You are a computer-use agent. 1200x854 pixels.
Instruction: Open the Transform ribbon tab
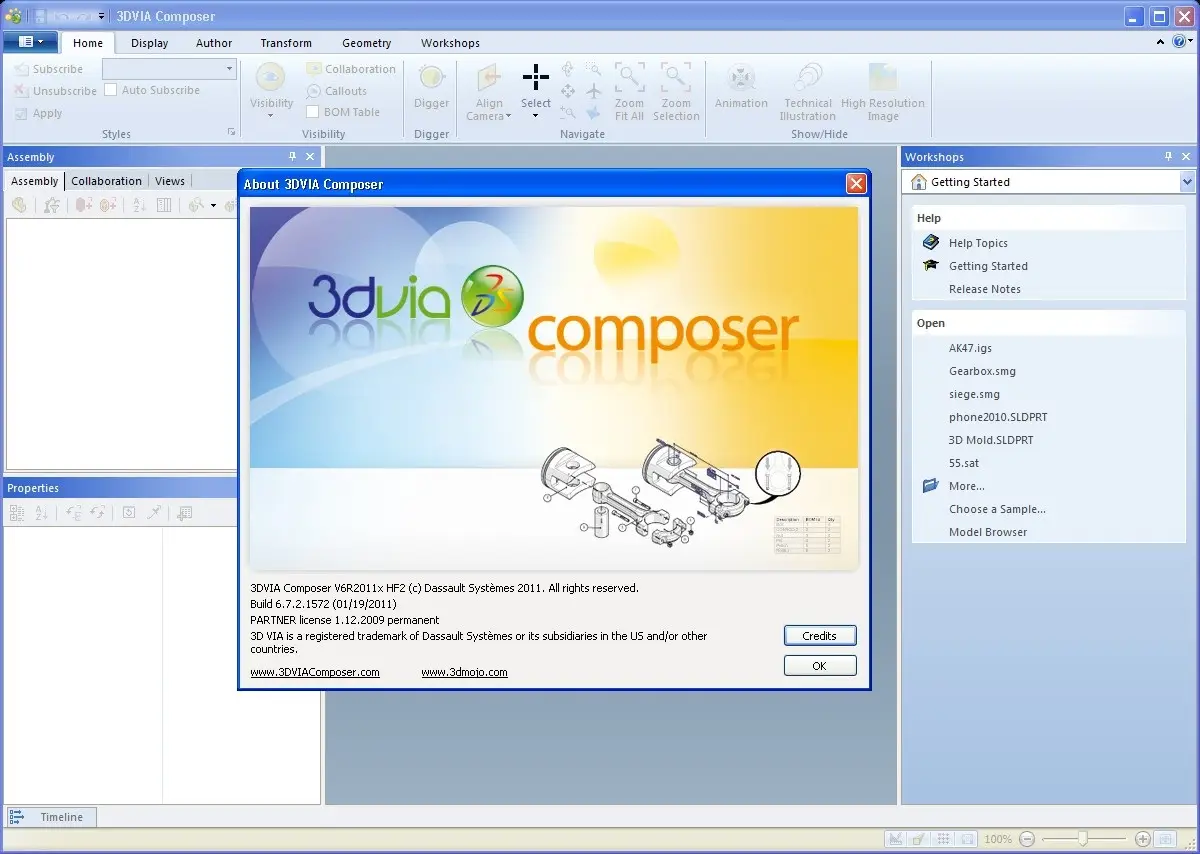point(286,43)
